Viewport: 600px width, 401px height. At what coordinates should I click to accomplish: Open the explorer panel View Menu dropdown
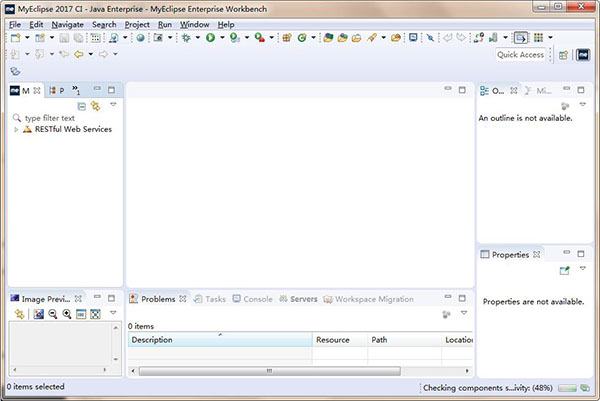pos(113,105)
